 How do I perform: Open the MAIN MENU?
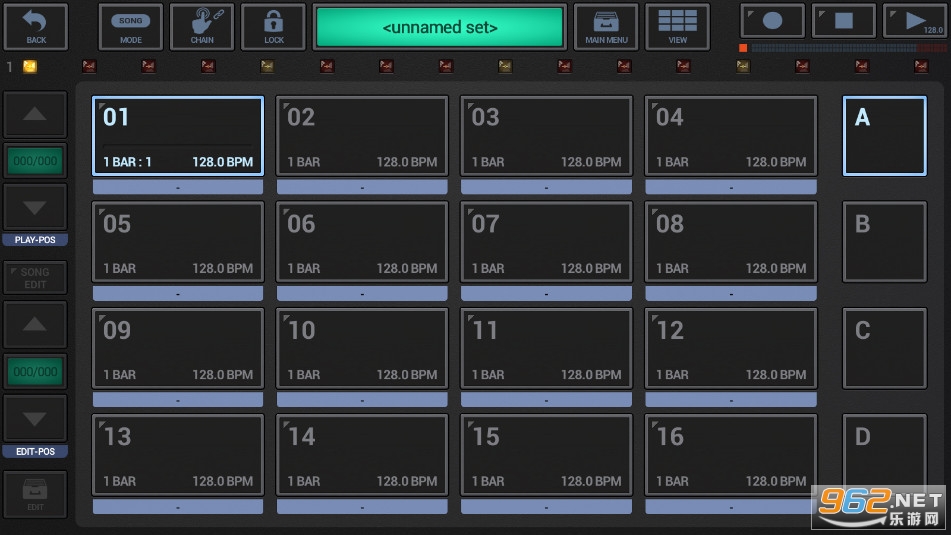(606, 27)
